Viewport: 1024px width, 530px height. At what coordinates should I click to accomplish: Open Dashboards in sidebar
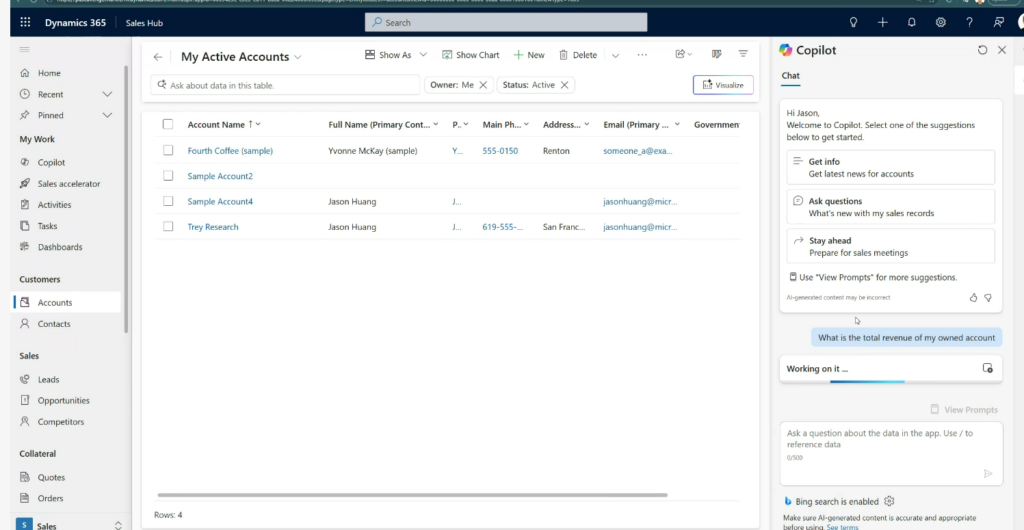[x=59, y=247]
